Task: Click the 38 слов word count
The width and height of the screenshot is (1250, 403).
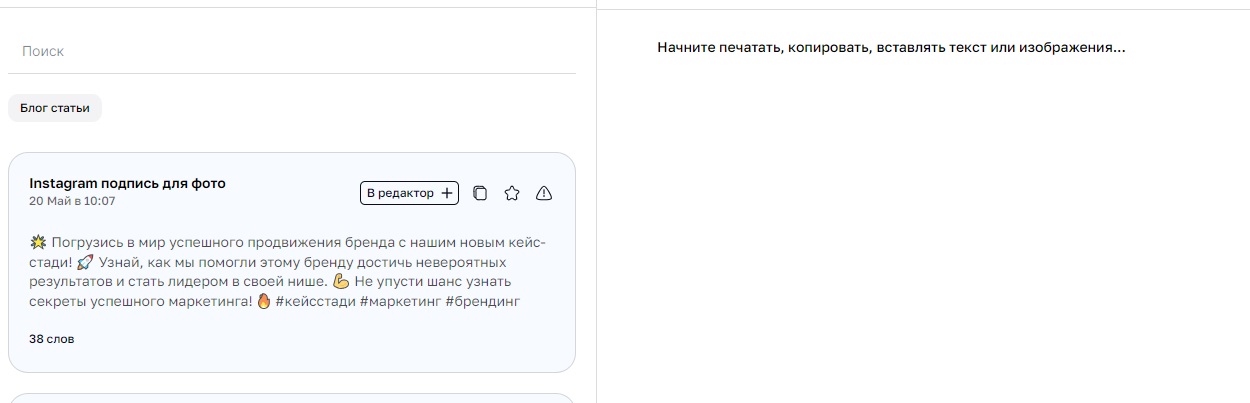Action: 52,339
